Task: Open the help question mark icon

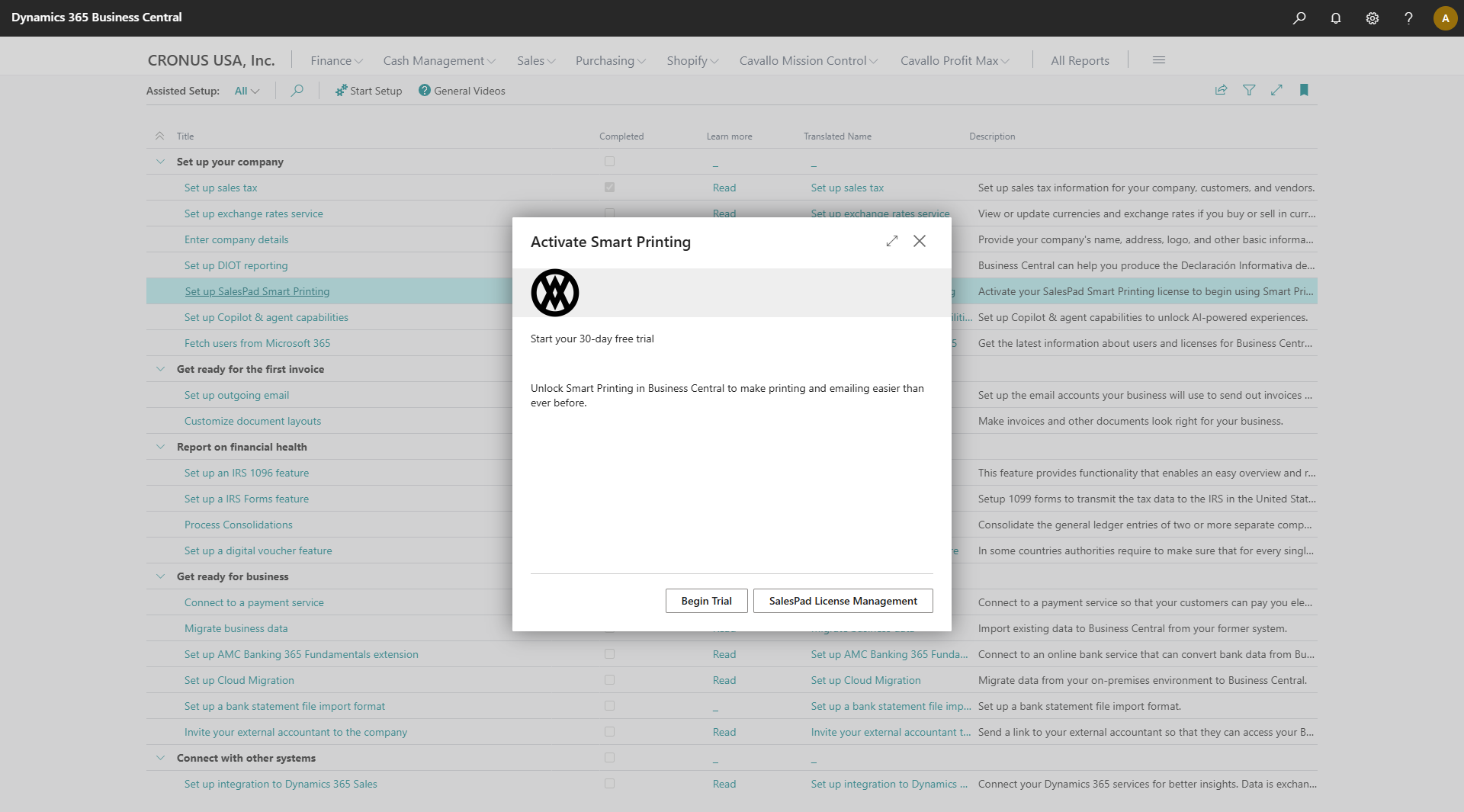Action: point(1408,18)
